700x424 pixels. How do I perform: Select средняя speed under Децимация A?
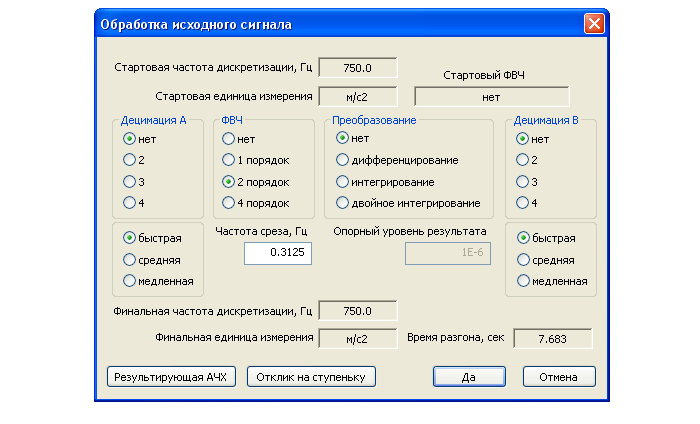click(128, 259)
